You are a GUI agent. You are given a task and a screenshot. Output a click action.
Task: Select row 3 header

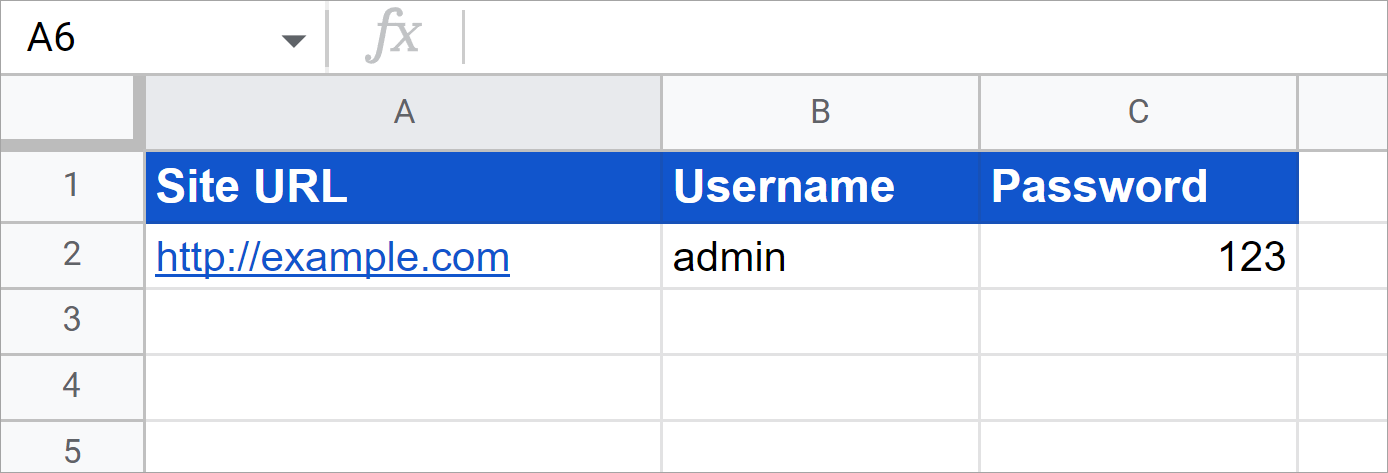click(72, 320)
